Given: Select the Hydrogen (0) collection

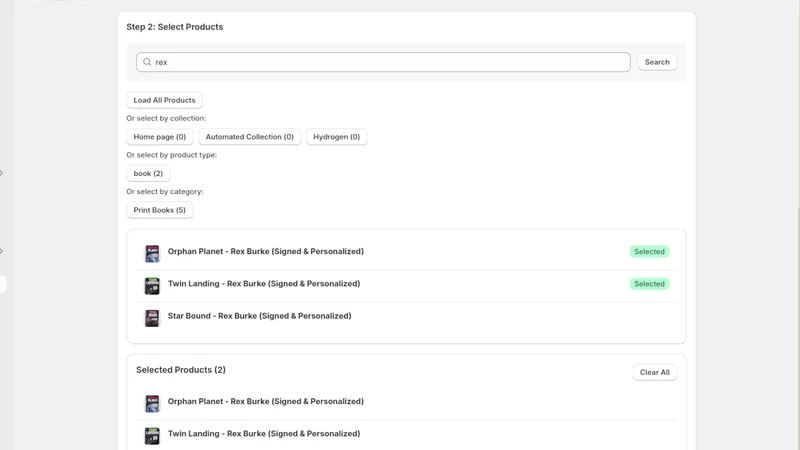Looking at the screenshot, I should (x=336, y=137).
